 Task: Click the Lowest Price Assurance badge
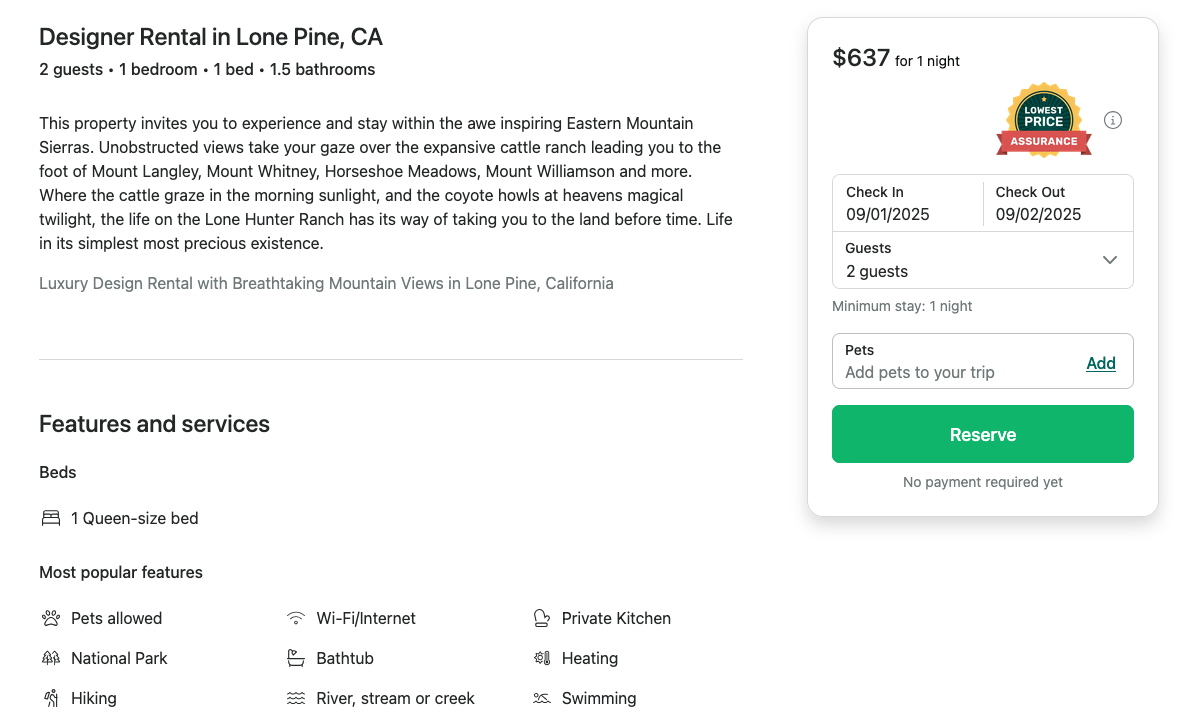[x=1043, y=120]
